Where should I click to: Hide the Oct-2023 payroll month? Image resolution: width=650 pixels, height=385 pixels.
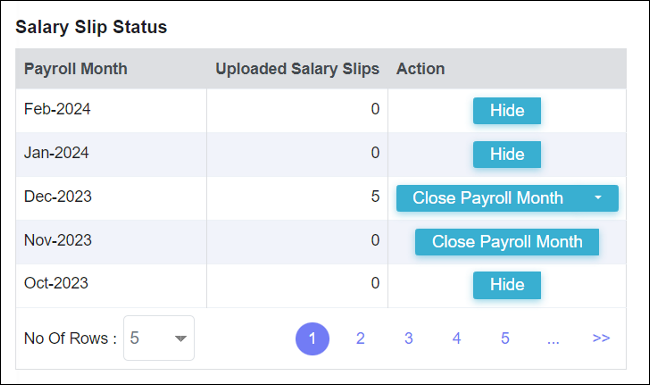[507, 285]
